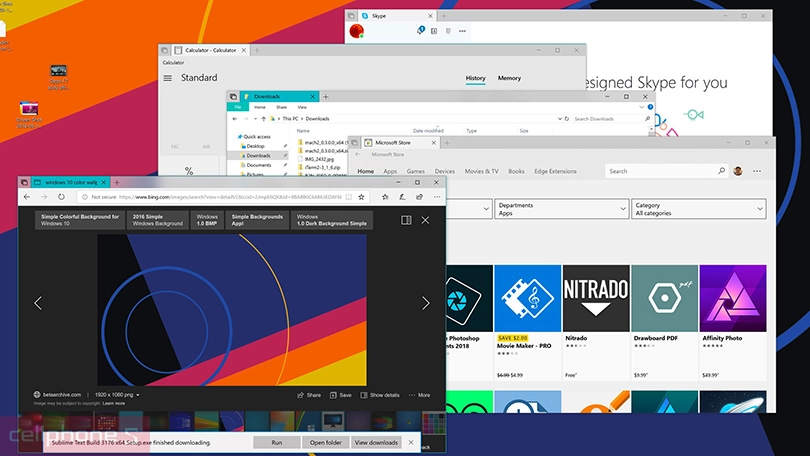Add page to favorites with star icon
Screen dimensions: 810x456
click(361, 197)
